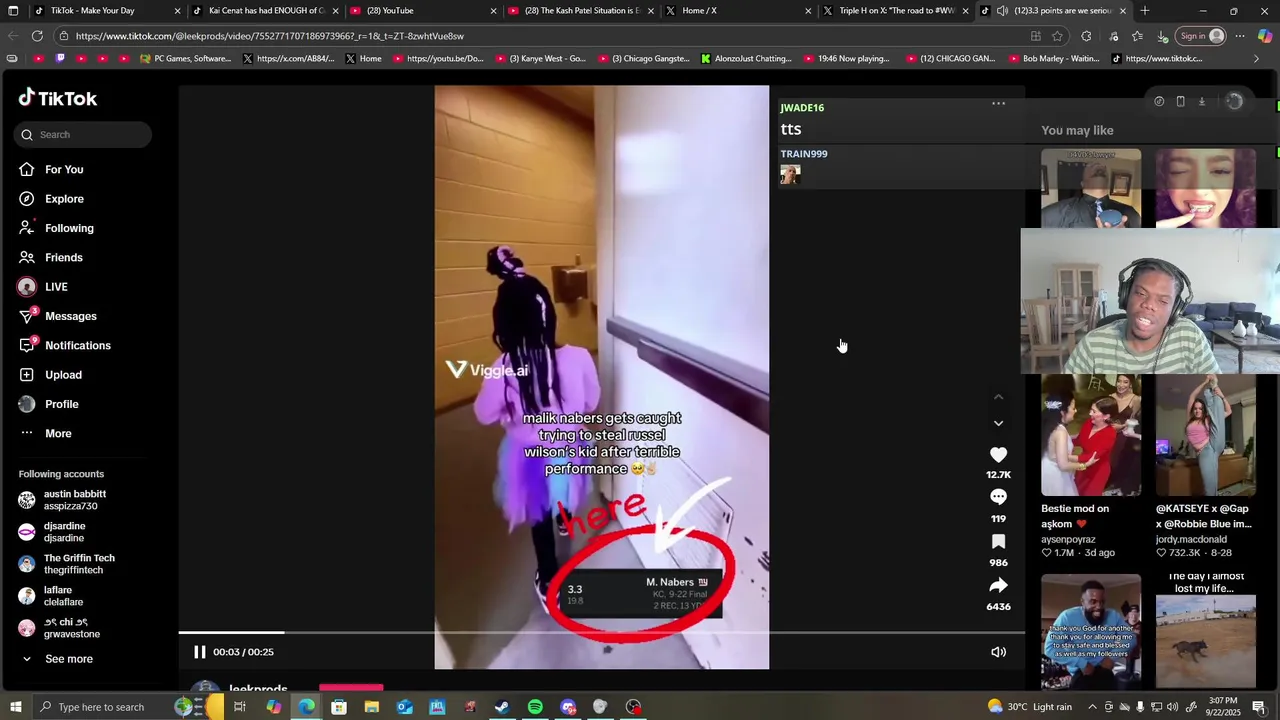Image resolution: width=1280 pixels, height=720 pixels.
Task: Open PC Games, Software bookmark
Action: (186, 59)
